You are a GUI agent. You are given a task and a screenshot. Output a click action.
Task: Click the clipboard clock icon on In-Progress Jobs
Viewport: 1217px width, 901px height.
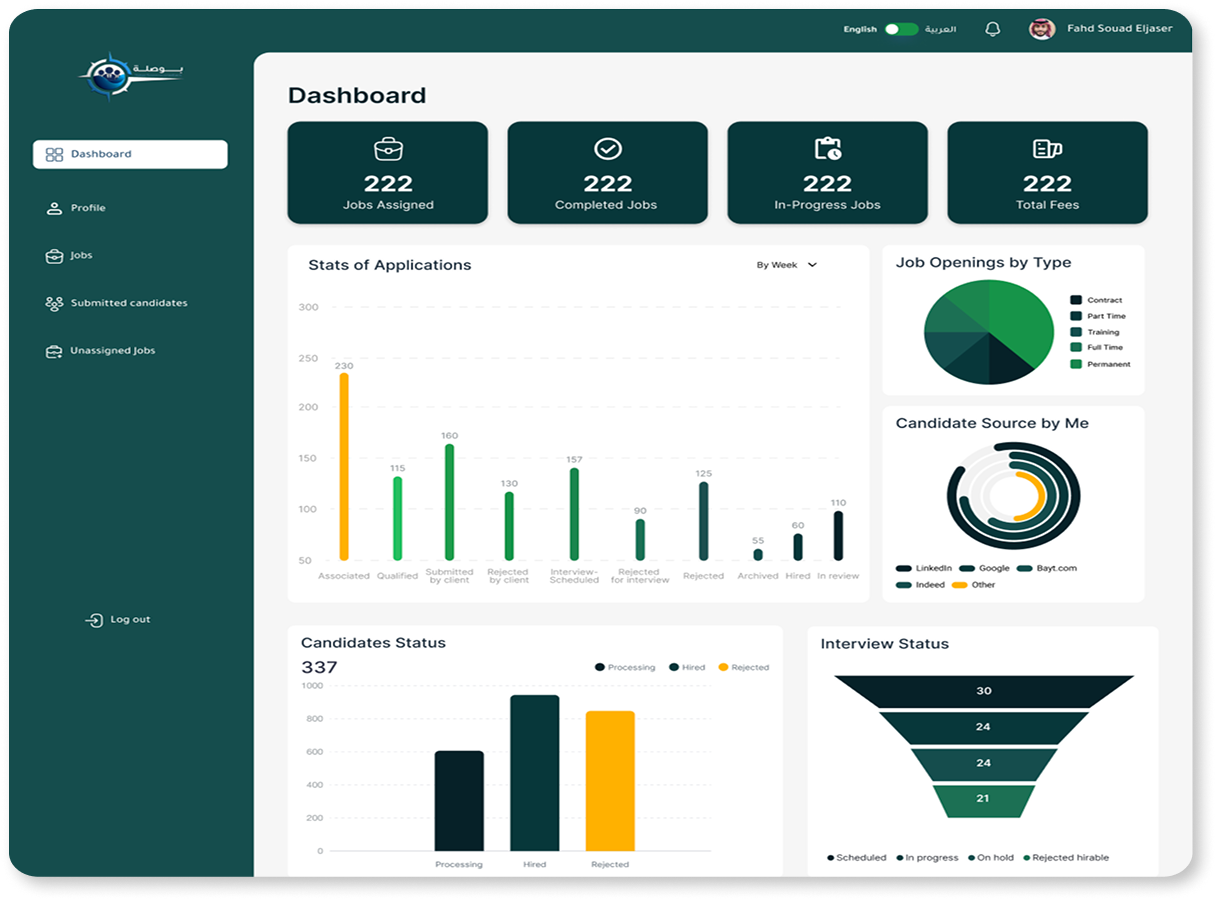[x=828, y=149]
